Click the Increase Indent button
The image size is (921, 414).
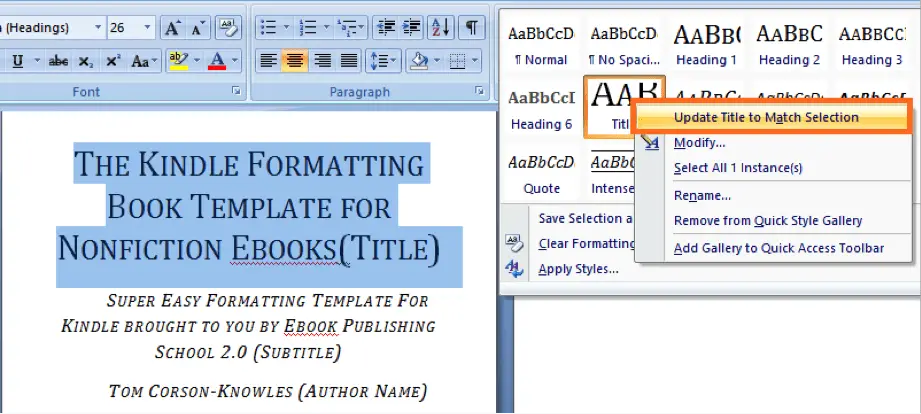412,28
